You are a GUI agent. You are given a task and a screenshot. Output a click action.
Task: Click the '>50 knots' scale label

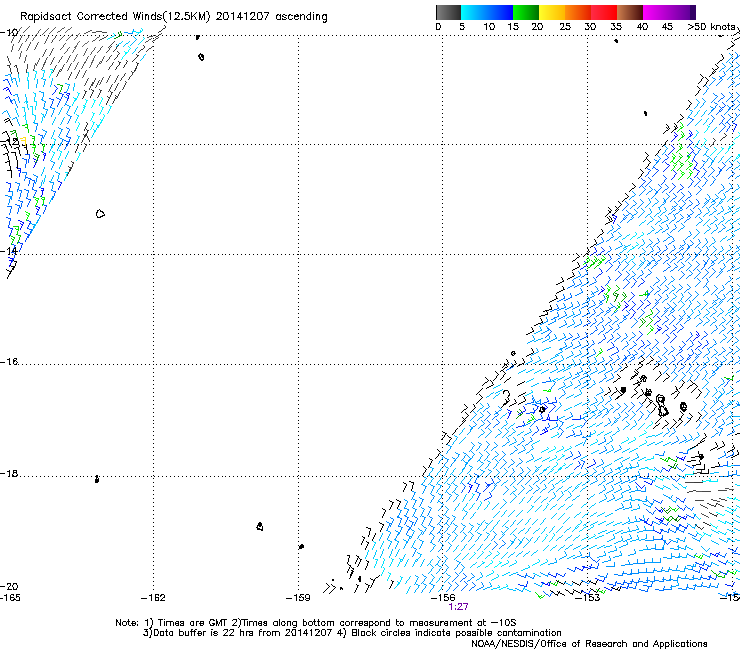tap(712, 27)
